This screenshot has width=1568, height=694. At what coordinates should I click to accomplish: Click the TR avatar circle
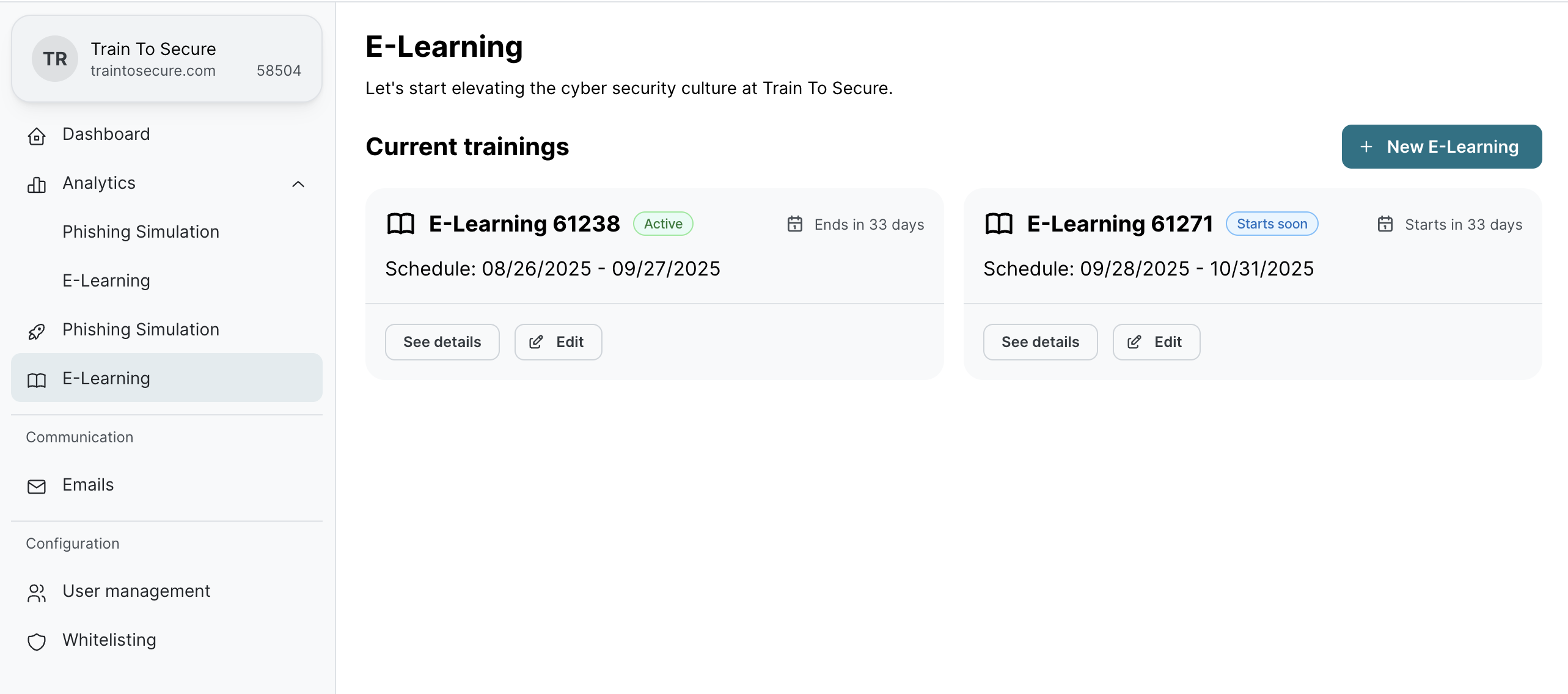[55, 59]
